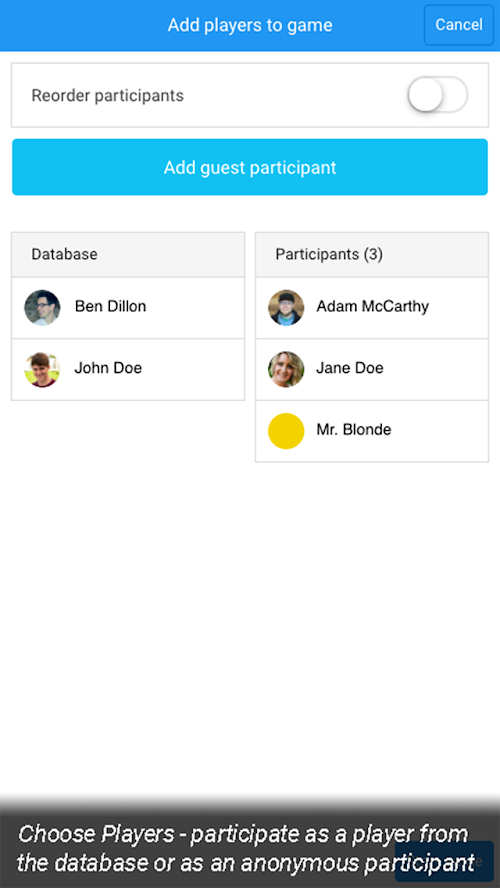The image size is (500, 888).
Task: Click Add guest participant button
Action: [250, 167]
